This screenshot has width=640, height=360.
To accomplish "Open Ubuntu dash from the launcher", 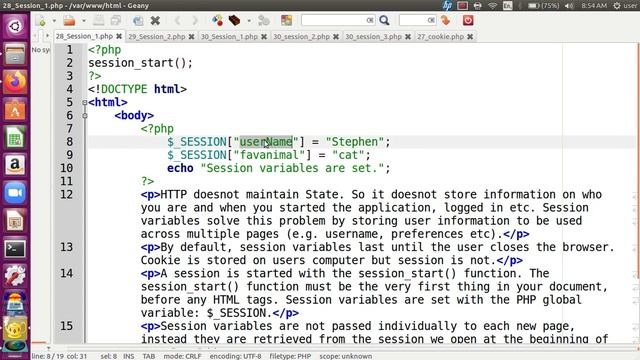I will (x=15, y=27).
